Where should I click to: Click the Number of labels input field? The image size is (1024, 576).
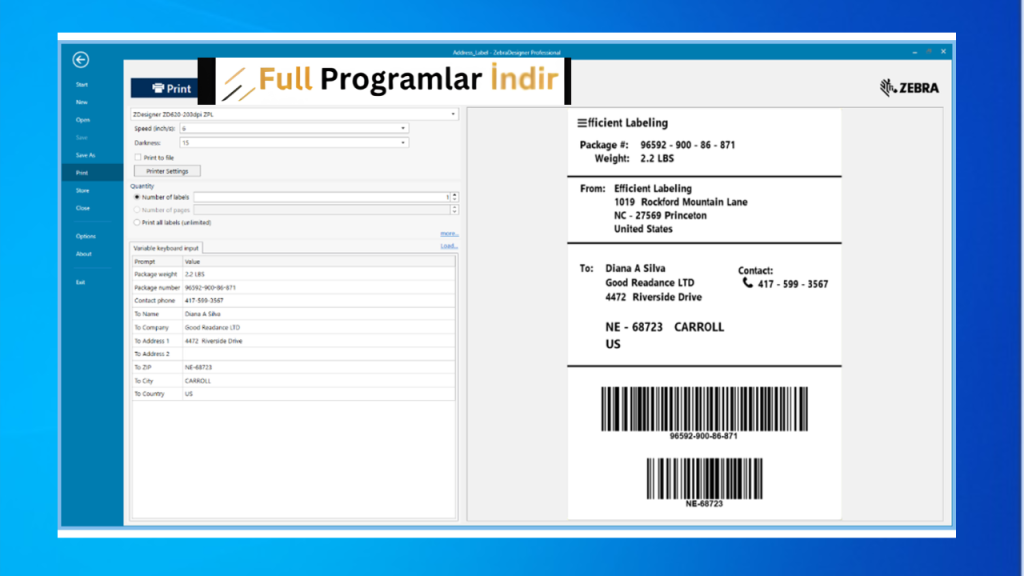point(322,197)
